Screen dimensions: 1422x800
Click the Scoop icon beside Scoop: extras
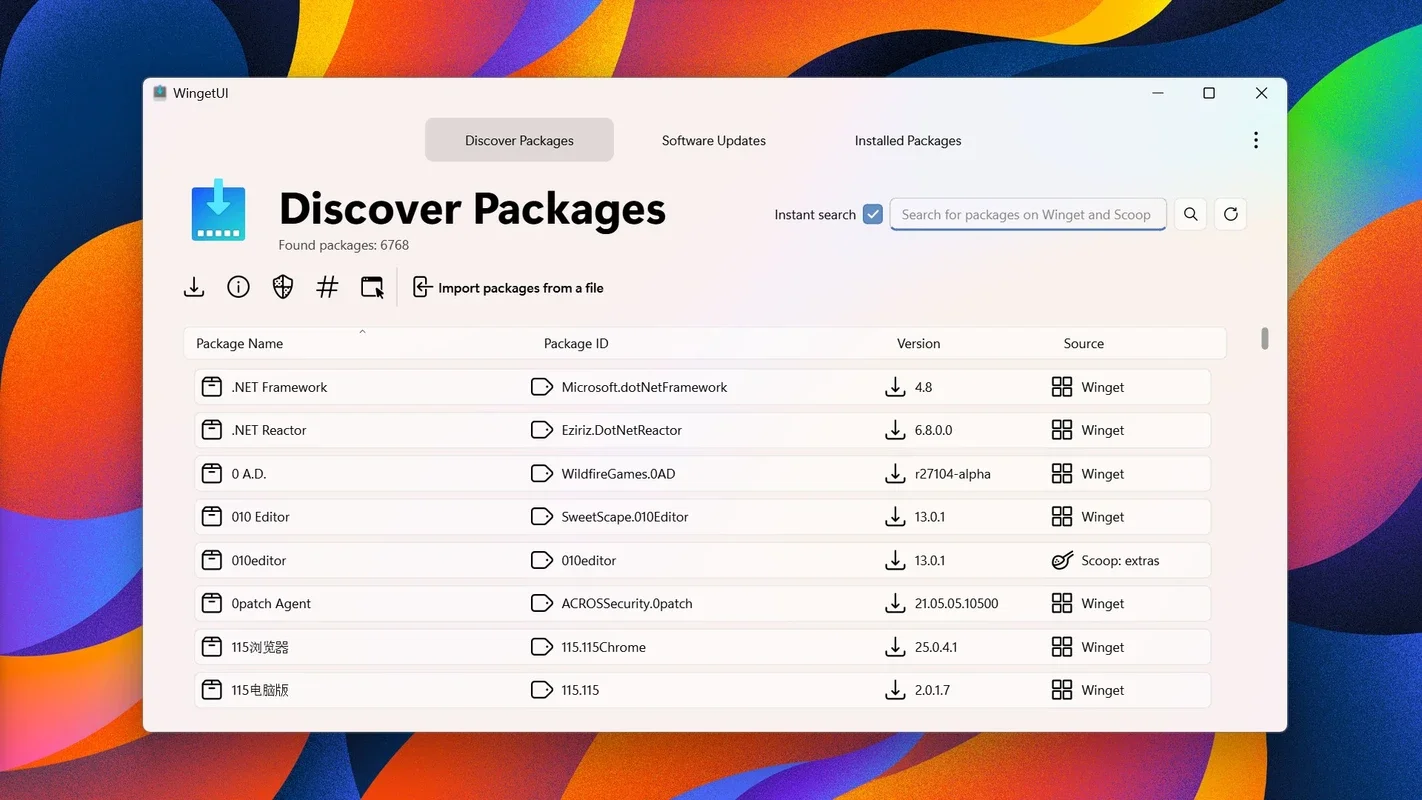(1062, 560)
